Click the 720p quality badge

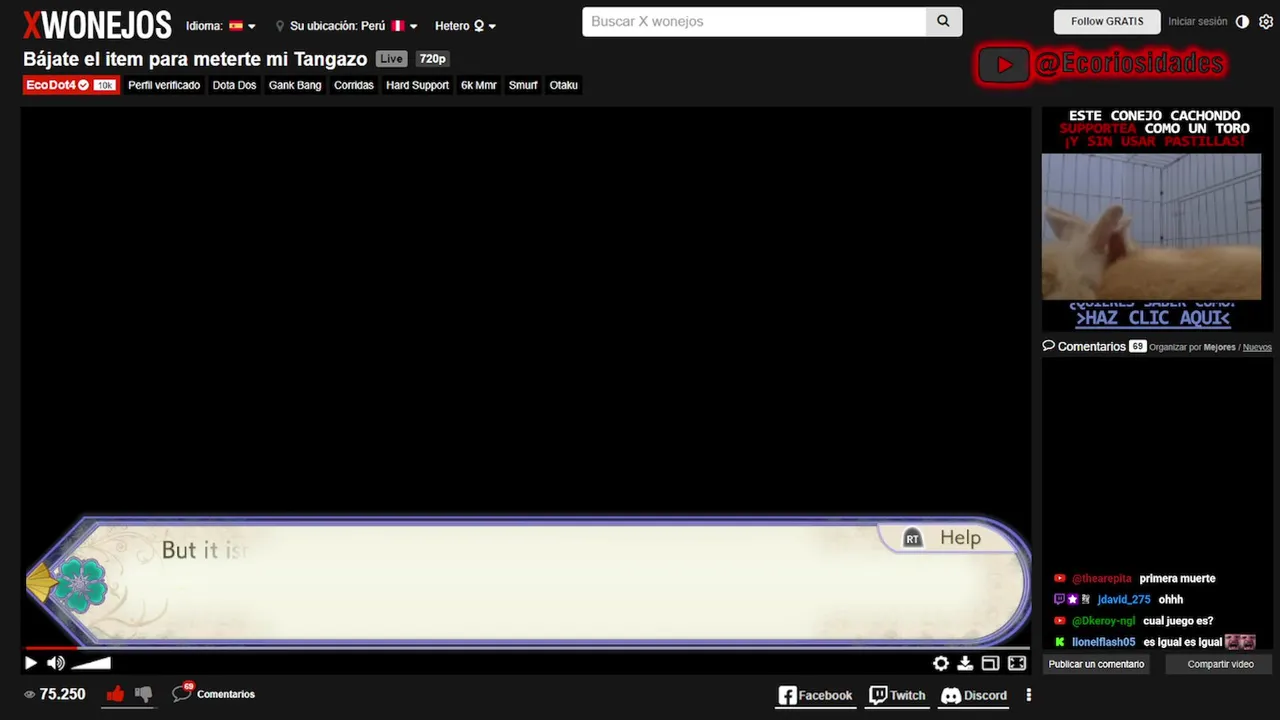[432, 59]
